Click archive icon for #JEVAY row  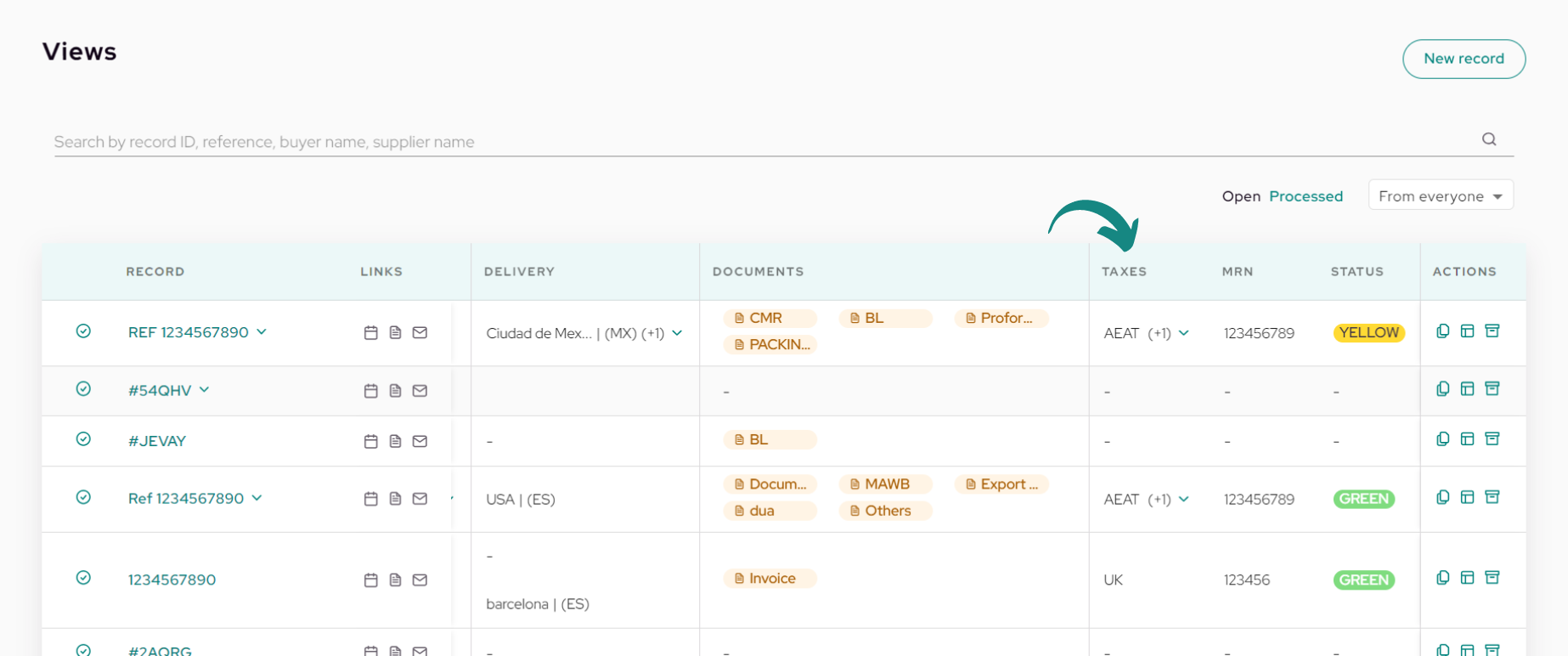(1492, 438)
